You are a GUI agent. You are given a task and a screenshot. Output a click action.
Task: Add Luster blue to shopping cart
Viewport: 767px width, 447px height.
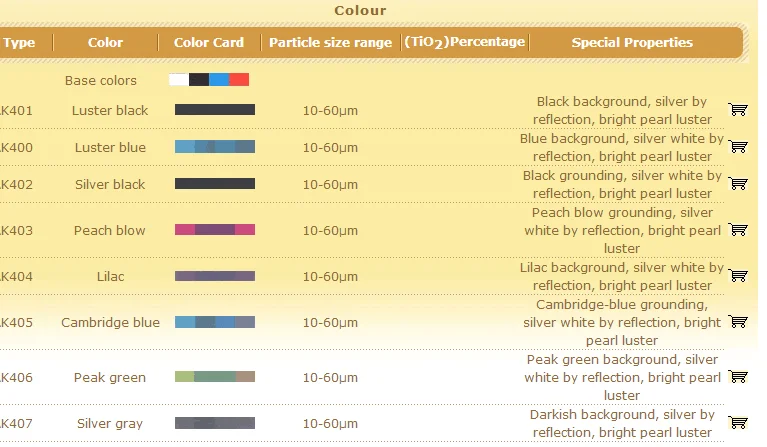point(738,147)
